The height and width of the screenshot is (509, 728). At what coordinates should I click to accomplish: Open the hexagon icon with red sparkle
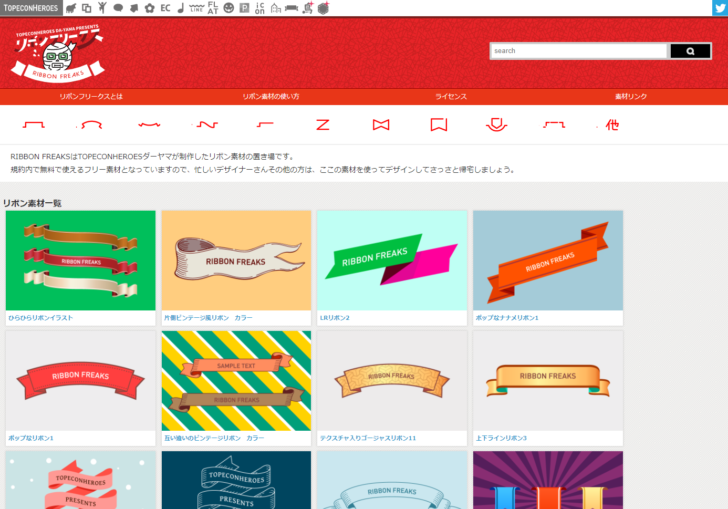click(324, 8)
